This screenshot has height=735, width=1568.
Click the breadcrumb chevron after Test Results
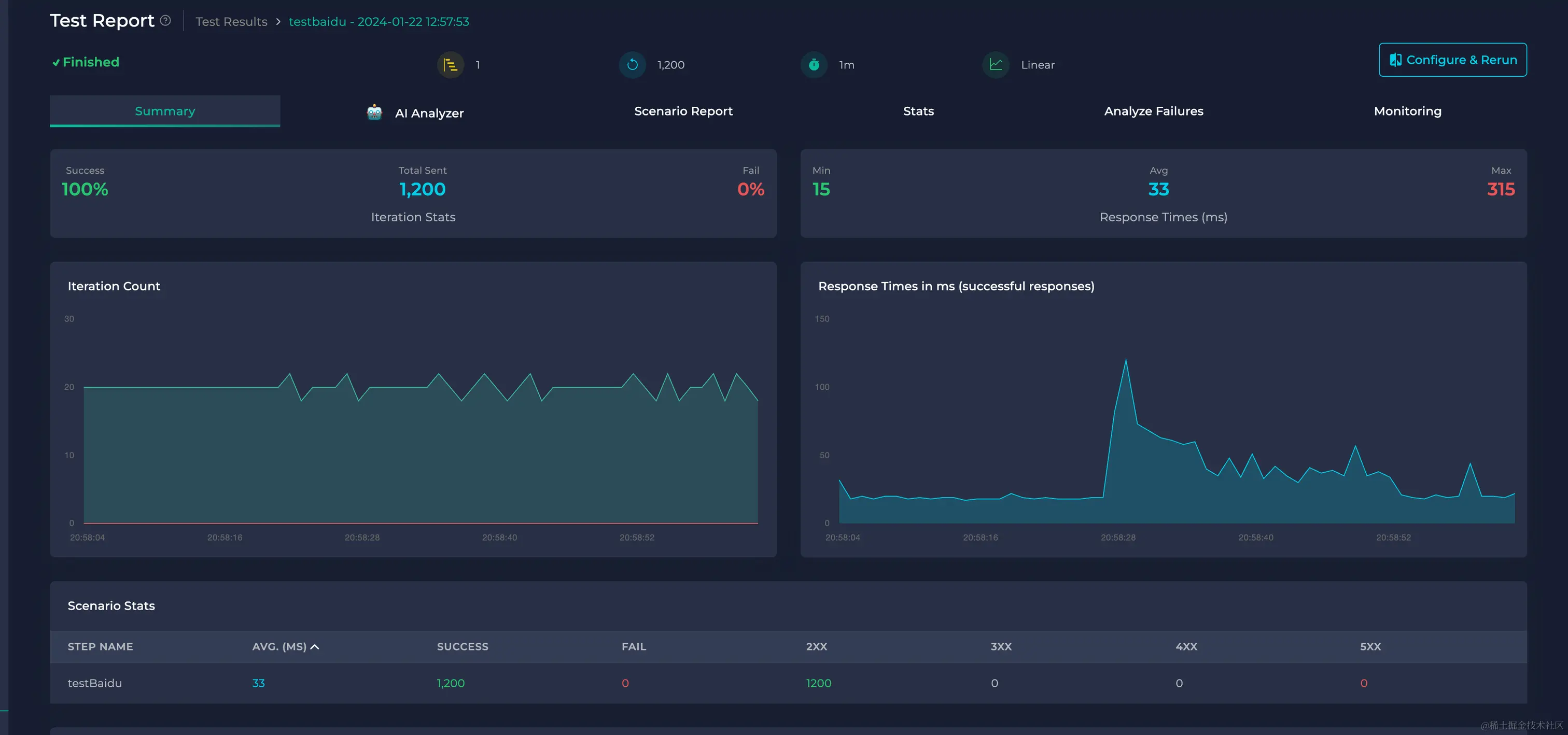click(278, 22)
